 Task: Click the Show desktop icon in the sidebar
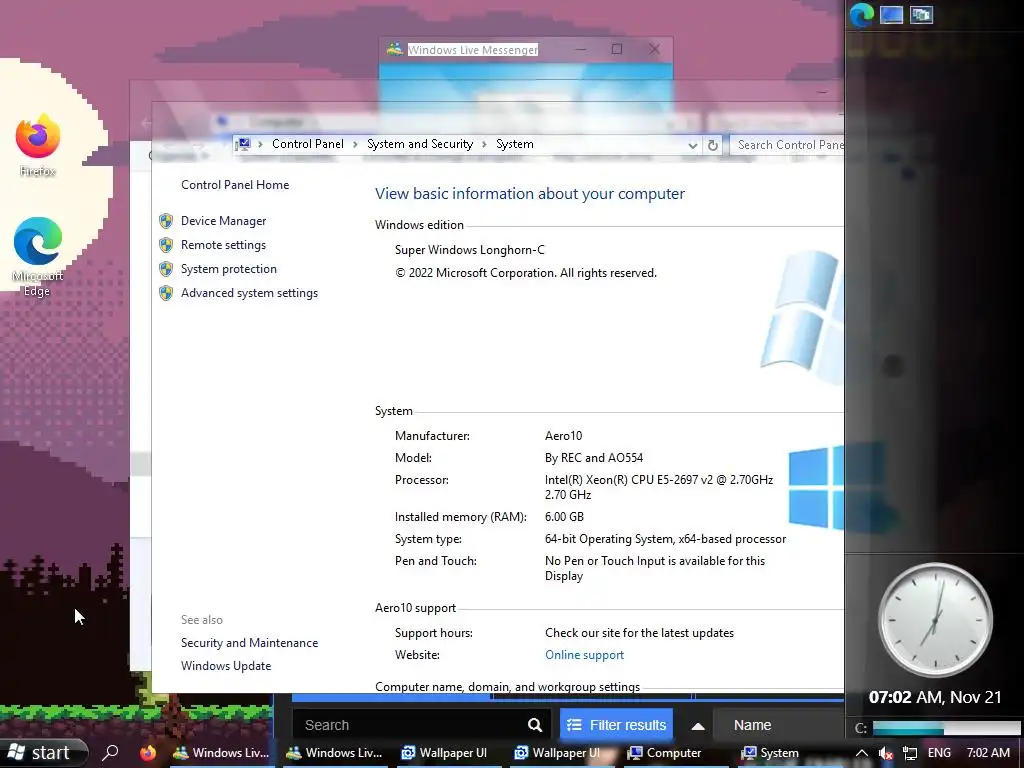(891, 14)
